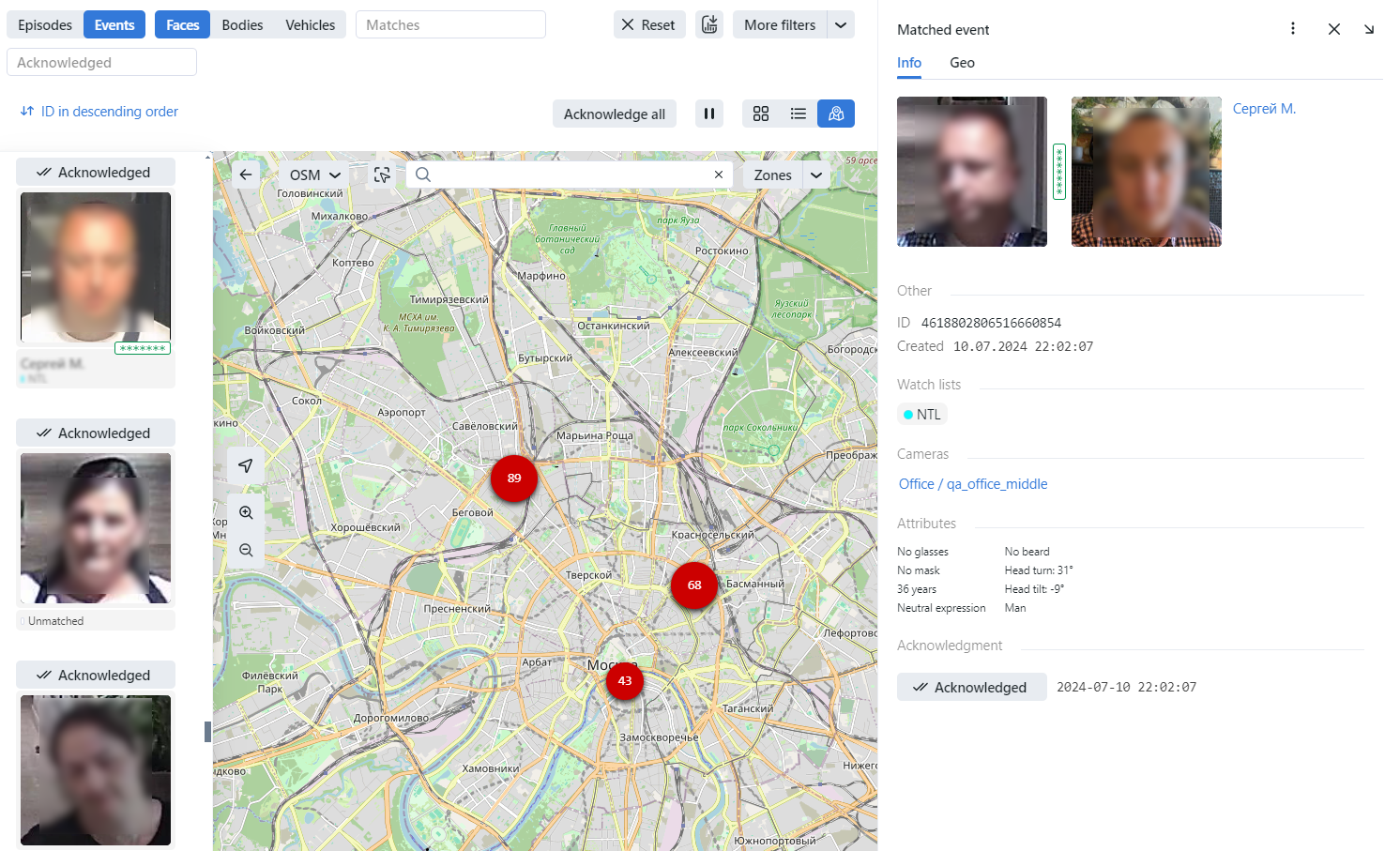Select the map view icon
Screen dimensions: 1400x851
[836, 114]
